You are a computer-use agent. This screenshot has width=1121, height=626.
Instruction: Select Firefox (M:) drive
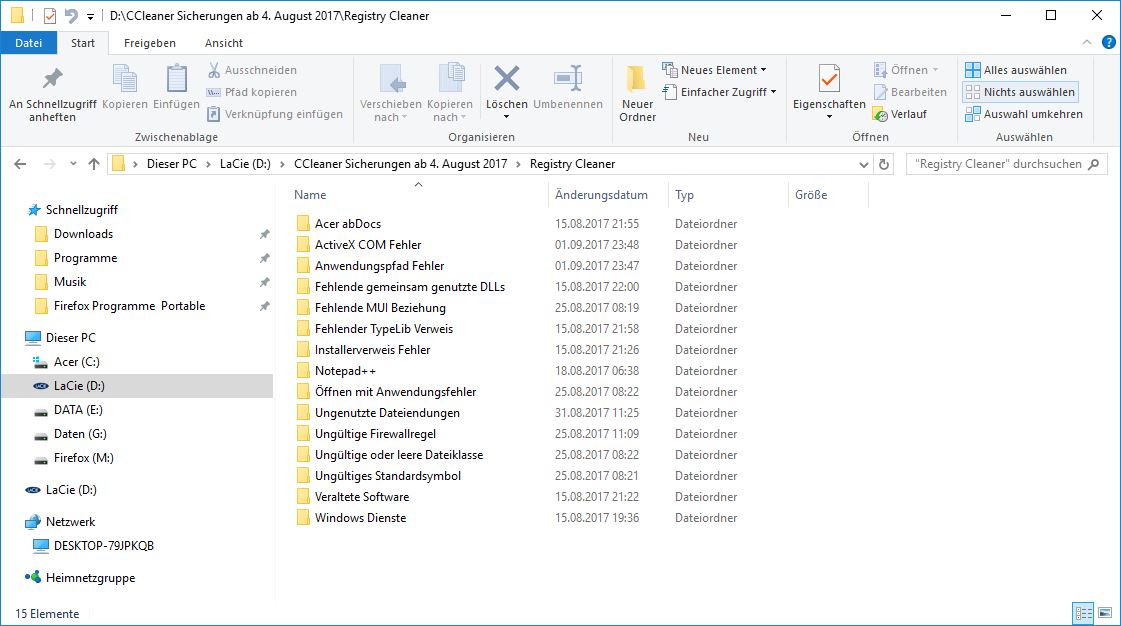click(x=83, y=458)
